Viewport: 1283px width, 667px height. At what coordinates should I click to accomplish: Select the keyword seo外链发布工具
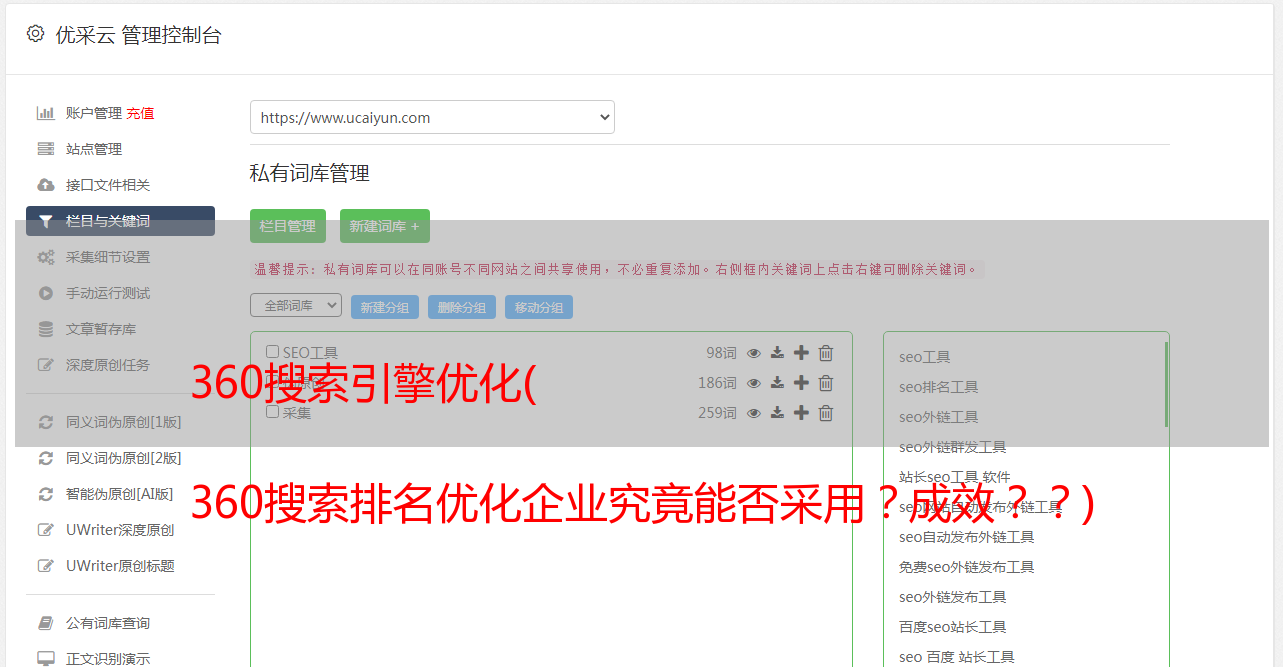point(953,597)
